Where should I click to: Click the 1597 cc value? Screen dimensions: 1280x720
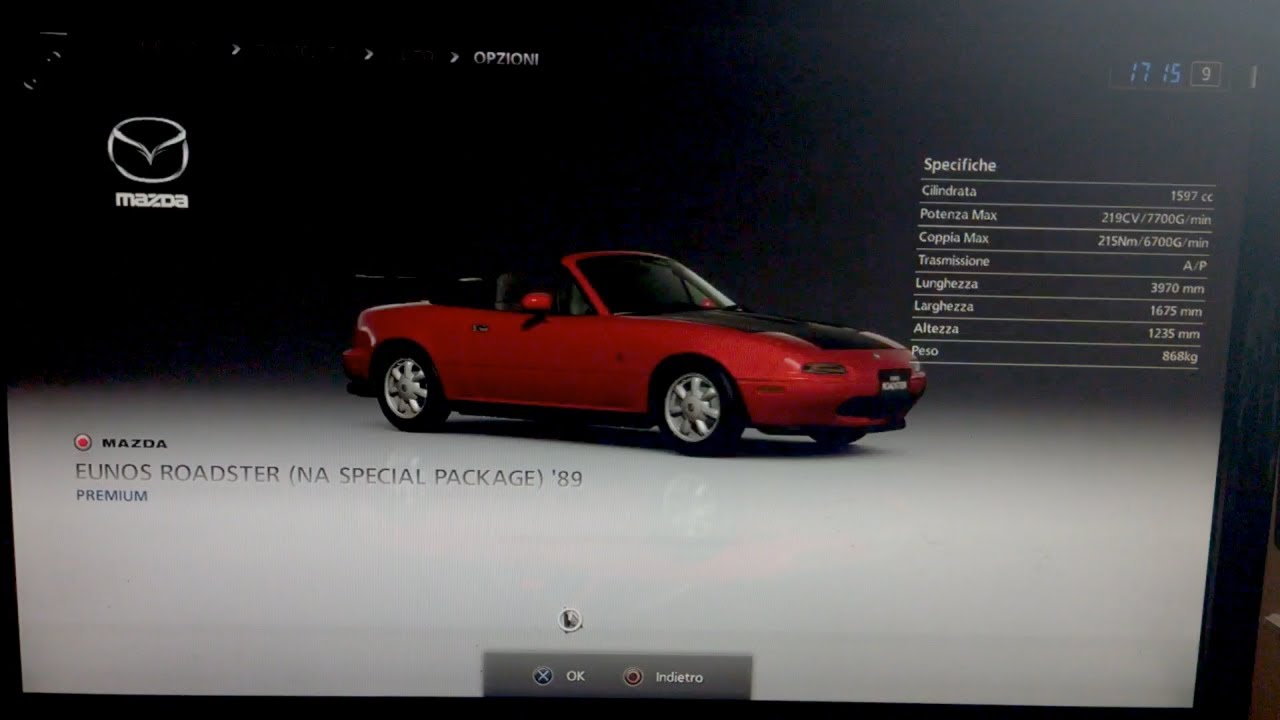(x=1192, y=196)
